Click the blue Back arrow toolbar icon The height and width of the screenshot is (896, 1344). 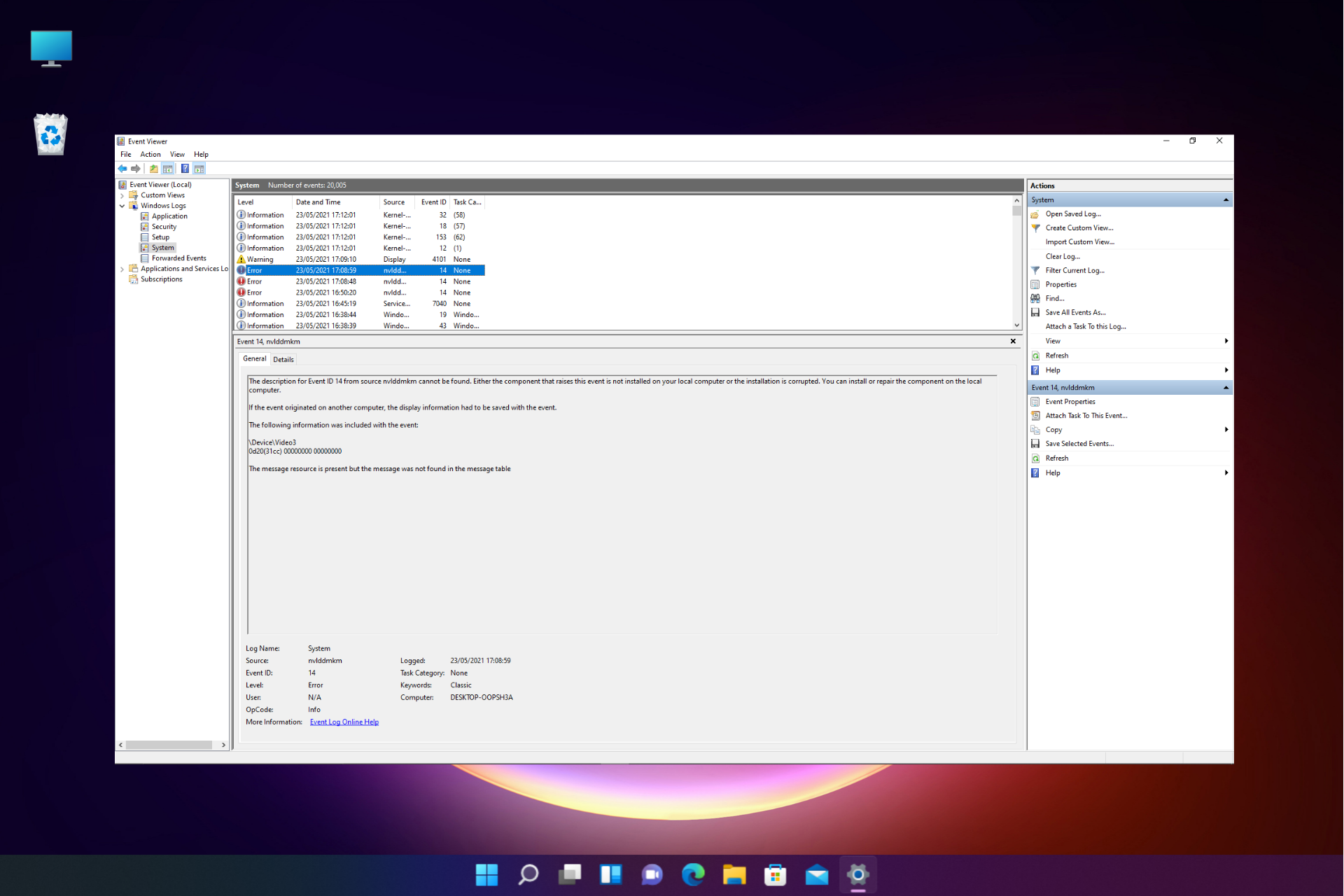click(122, 169)
